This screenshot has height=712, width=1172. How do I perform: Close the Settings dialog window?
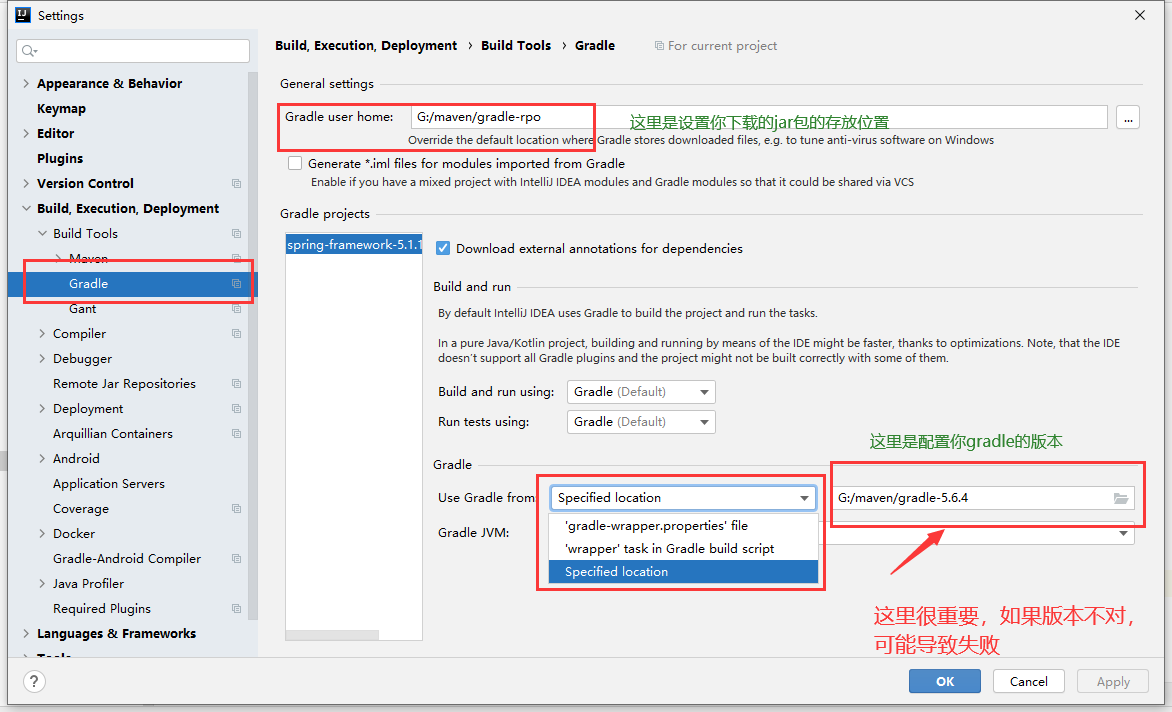[1140, 15]
